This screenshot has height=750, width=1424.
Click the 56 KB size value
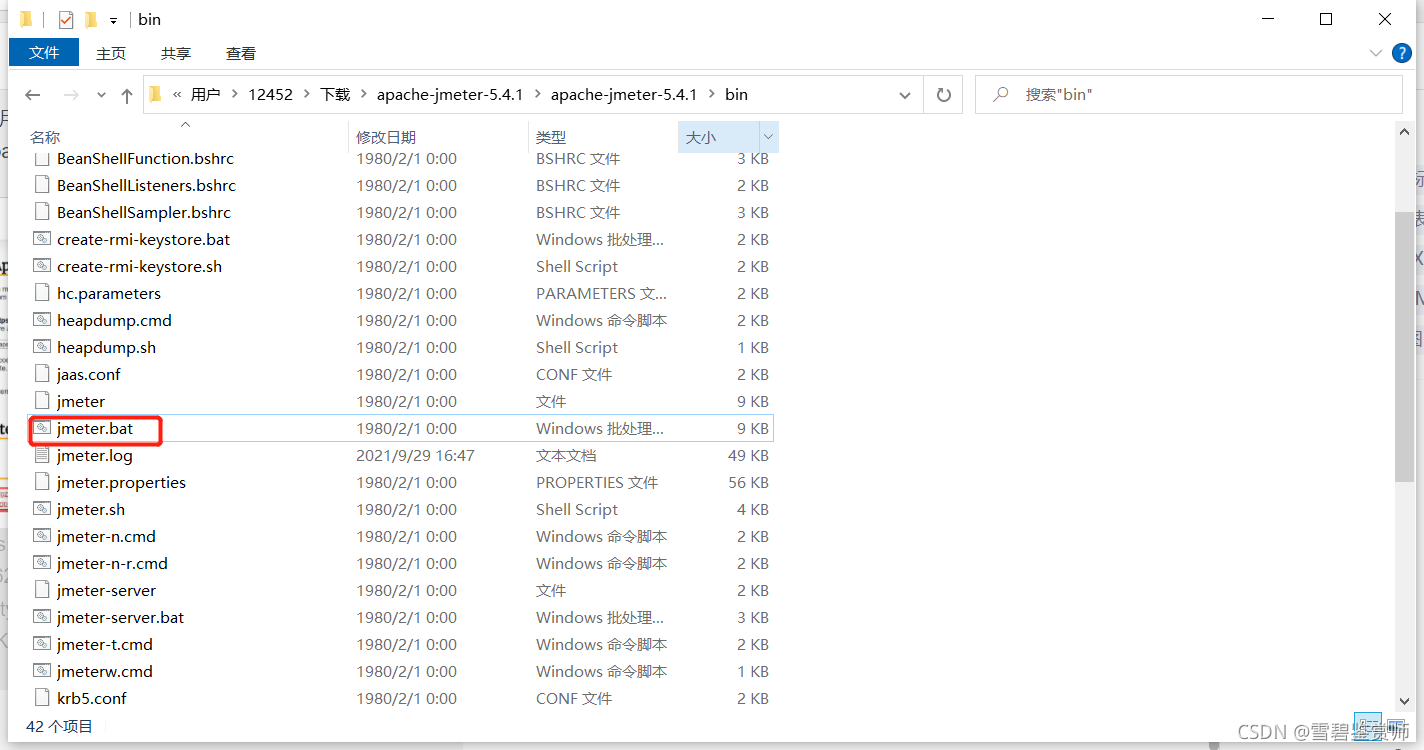[748, 482]
